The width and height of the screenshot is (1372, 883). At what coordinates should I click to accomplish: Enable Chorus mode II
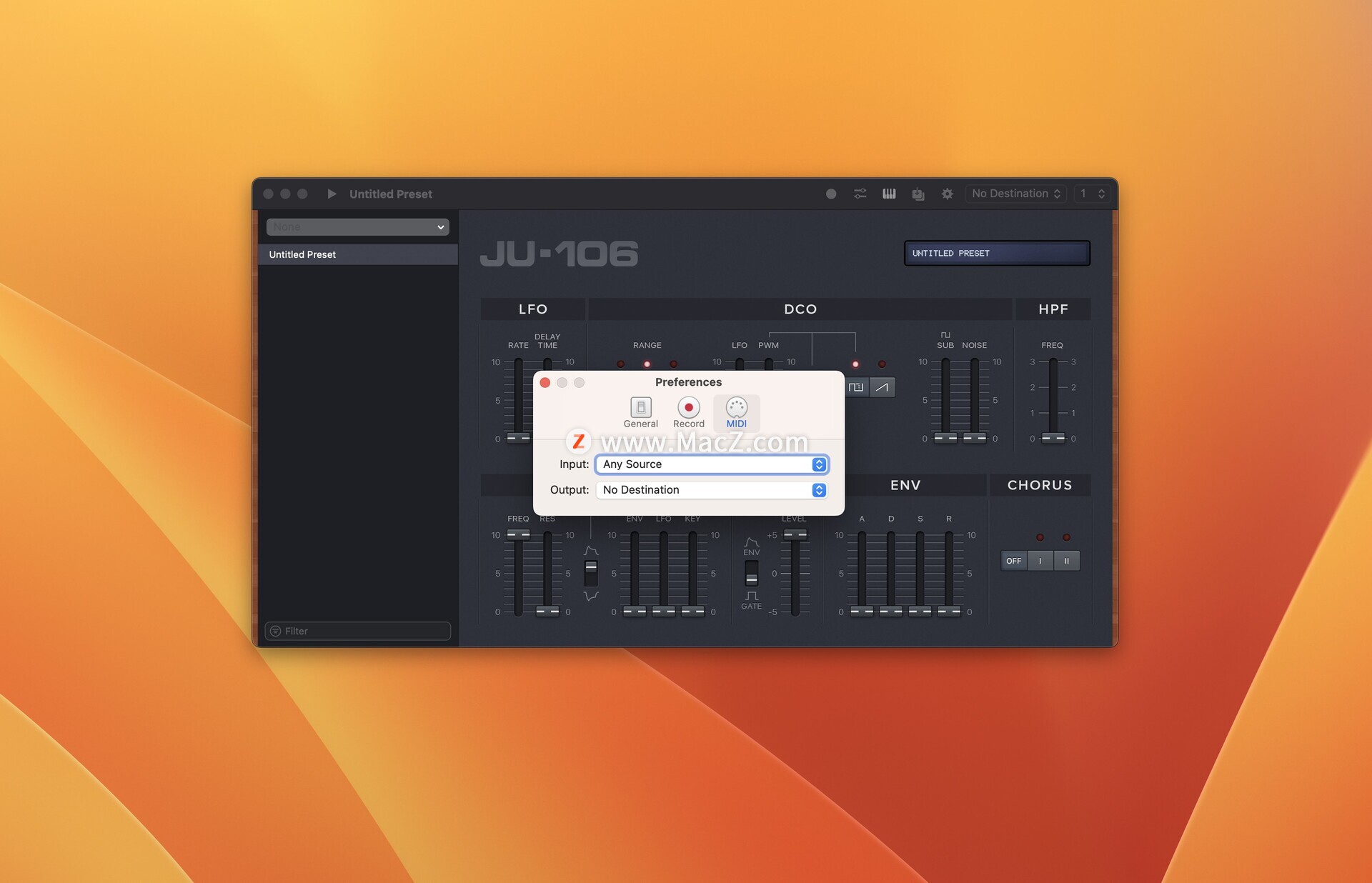click(1066, 561)
